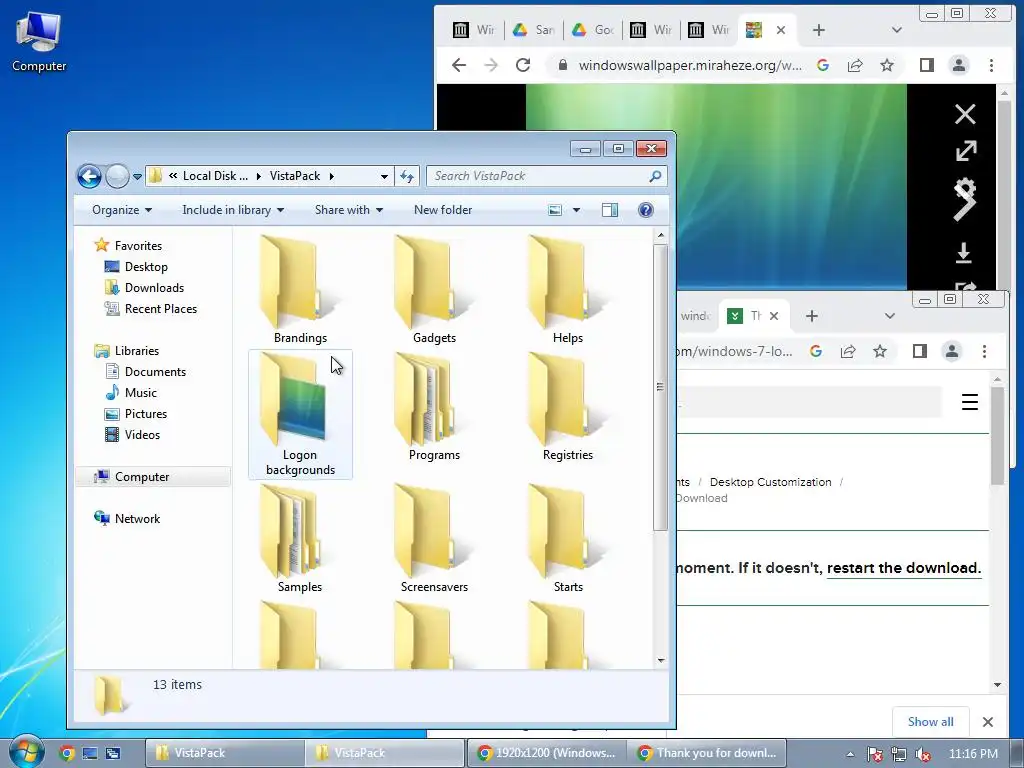
Task: Click Local Disk in the address breadcrumb
Action: [x=215, y=176]
